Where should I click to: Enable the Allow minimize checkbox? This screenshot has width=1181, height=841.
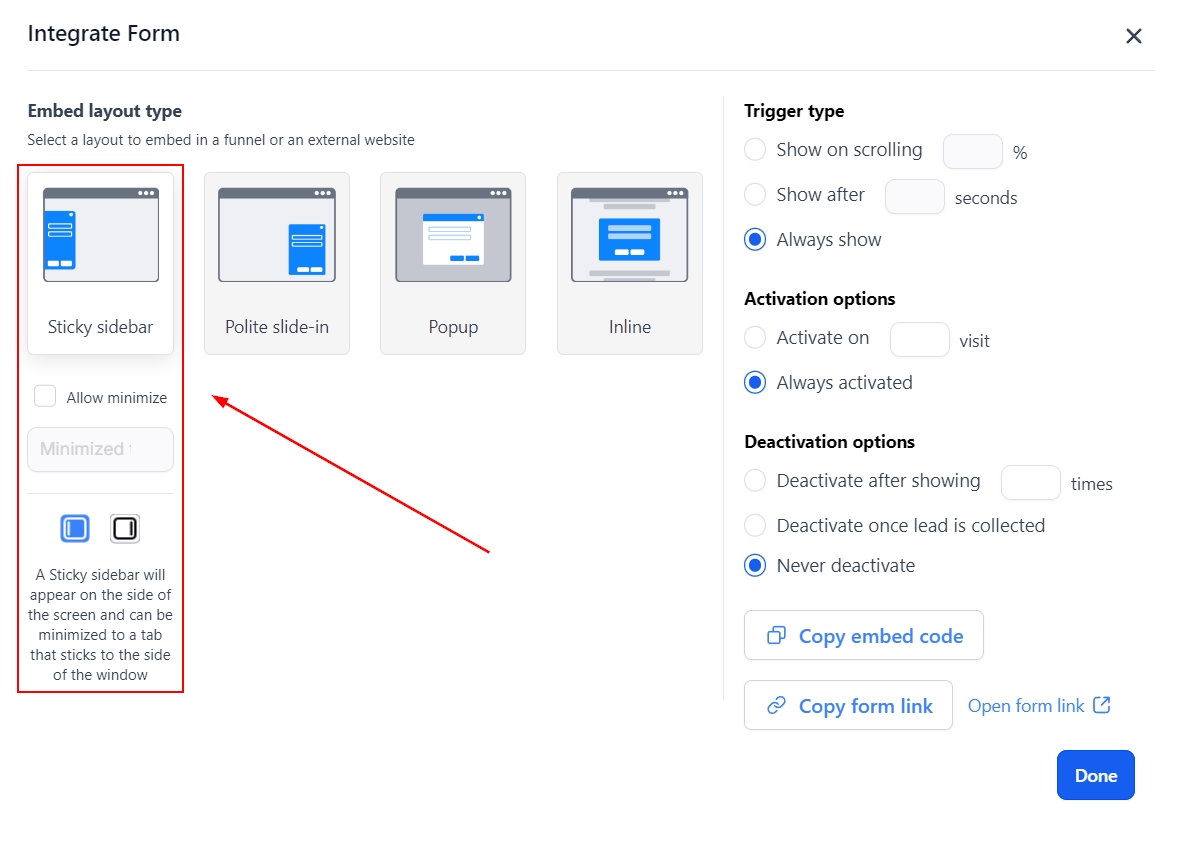(x=45, y=396)
